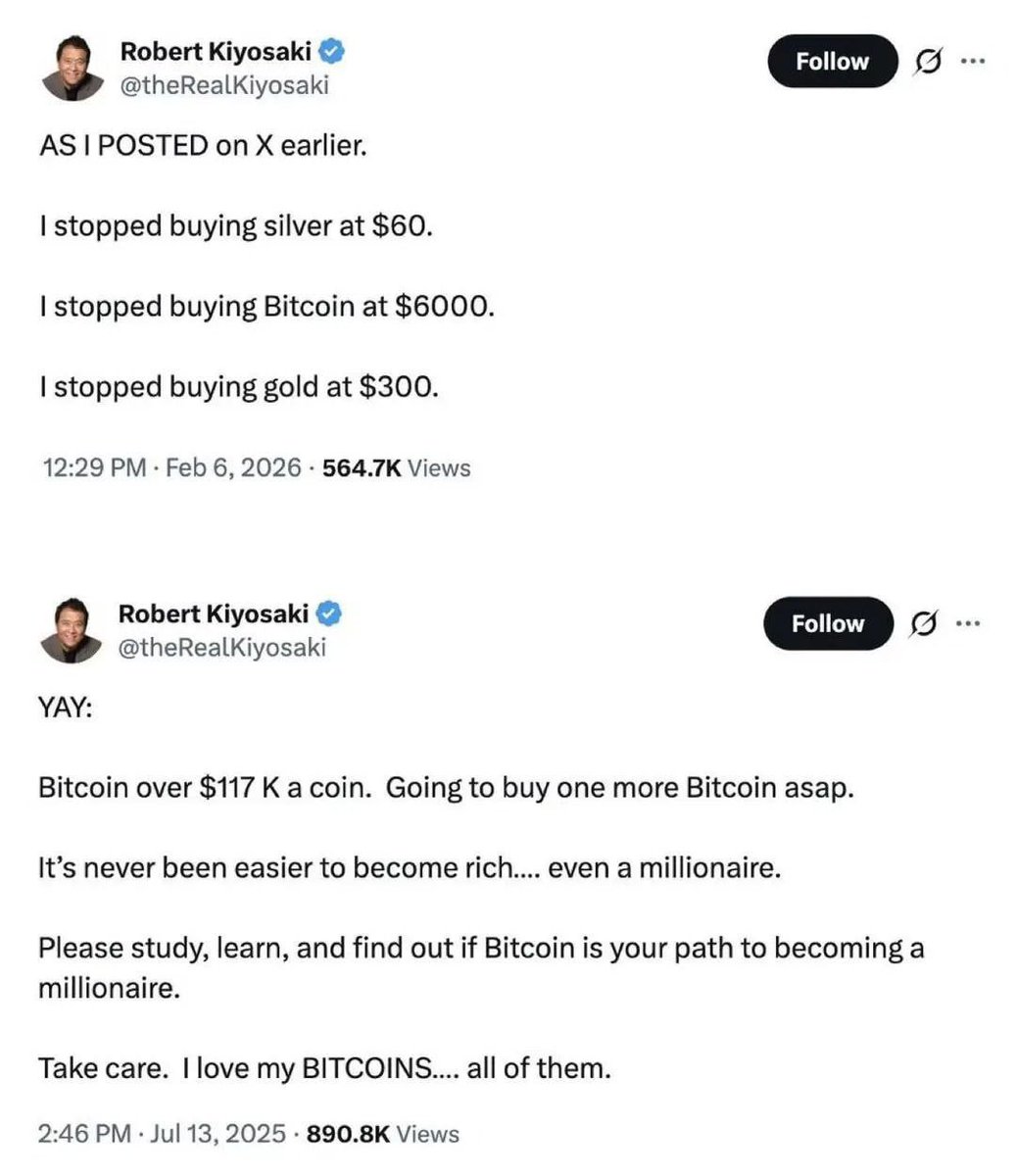Click the "I stopped buying silver at $60" text

tap(235, 226)
